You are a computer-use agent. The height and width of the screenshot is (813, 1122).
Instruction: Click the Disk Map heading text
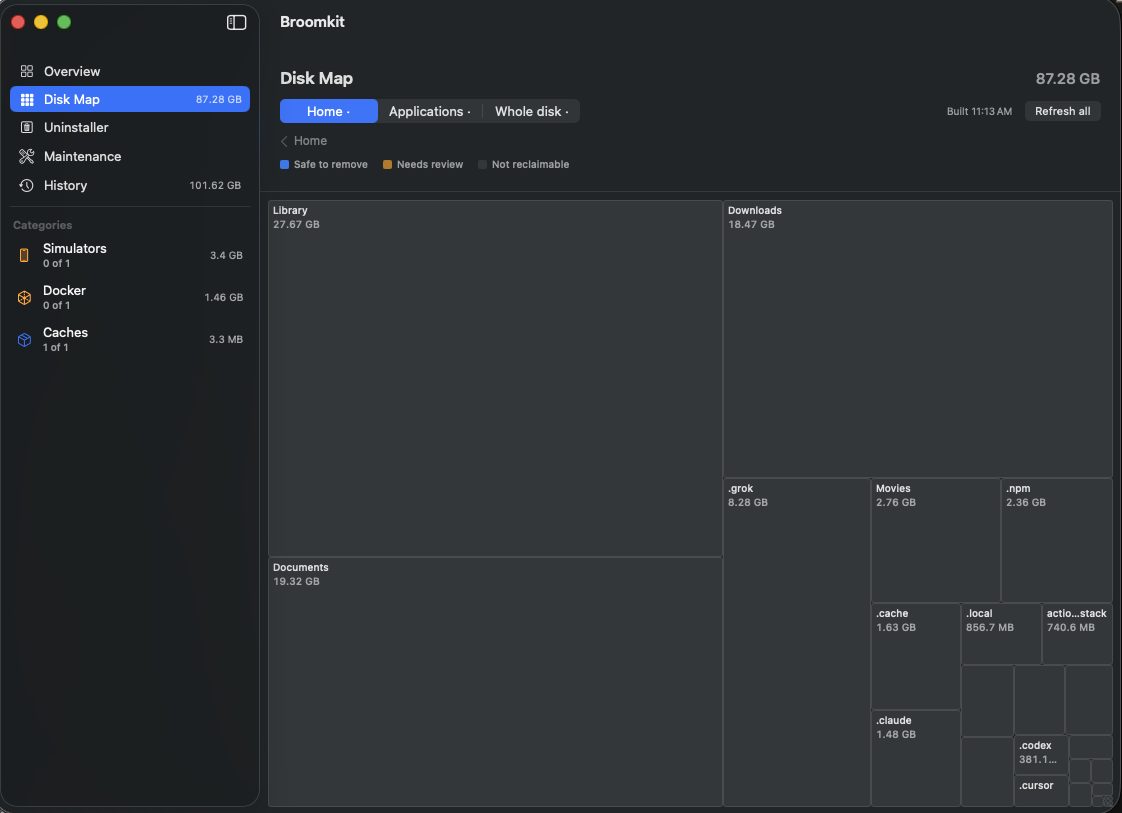316,78
